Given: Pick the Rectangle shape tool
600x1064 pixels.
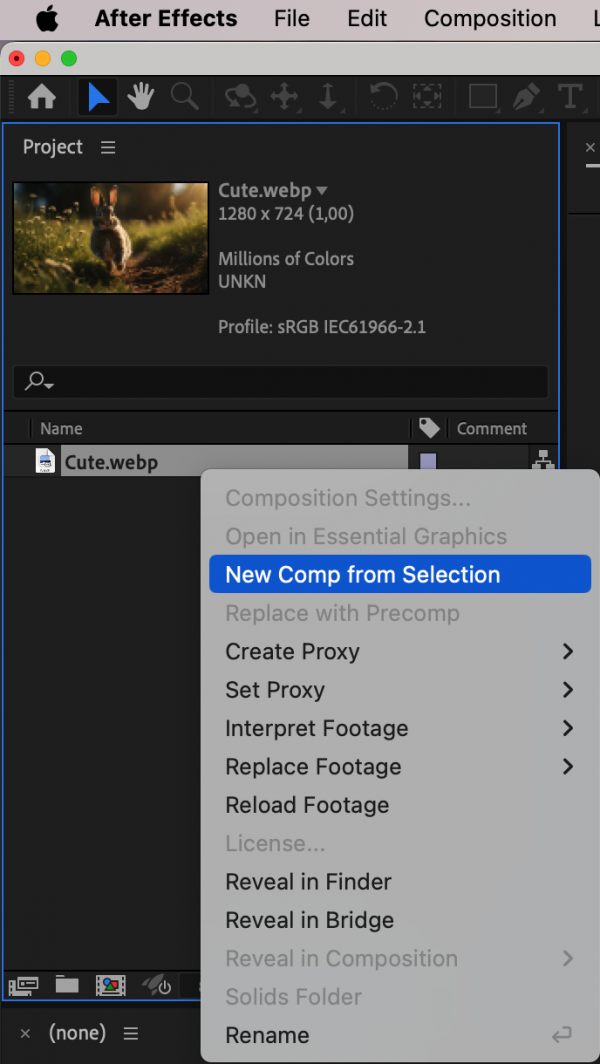Looking at the screenshot, I should click(482, 96).
